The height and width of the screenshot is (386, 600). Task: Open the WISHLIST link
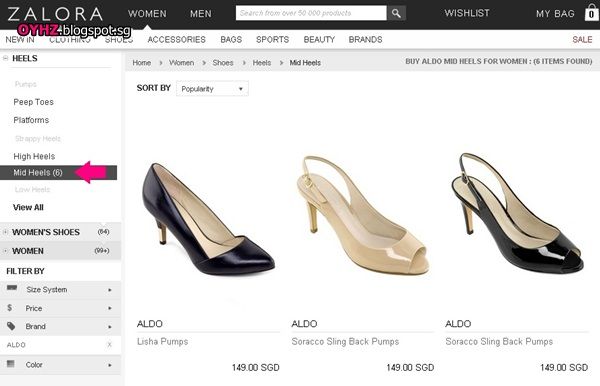[467, 13]
